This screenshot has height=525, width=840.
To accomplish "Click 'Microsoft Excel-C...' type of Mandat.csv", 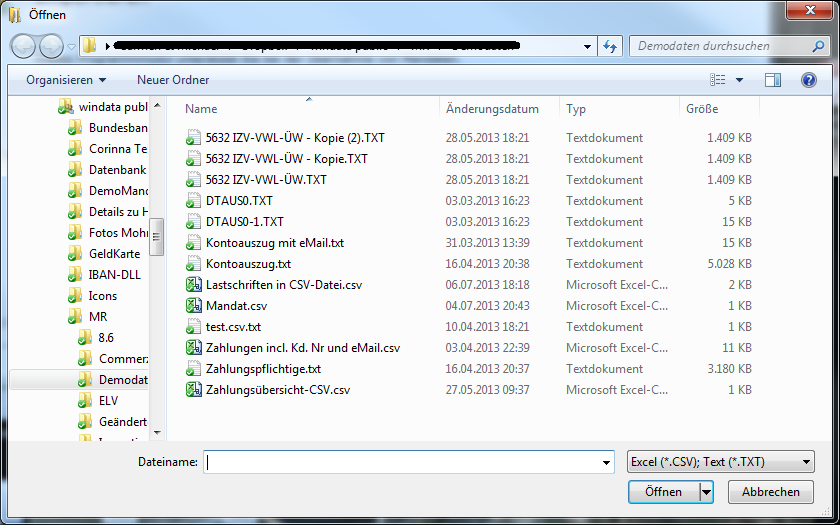I will pyautogui.click(x=617, y=306).
